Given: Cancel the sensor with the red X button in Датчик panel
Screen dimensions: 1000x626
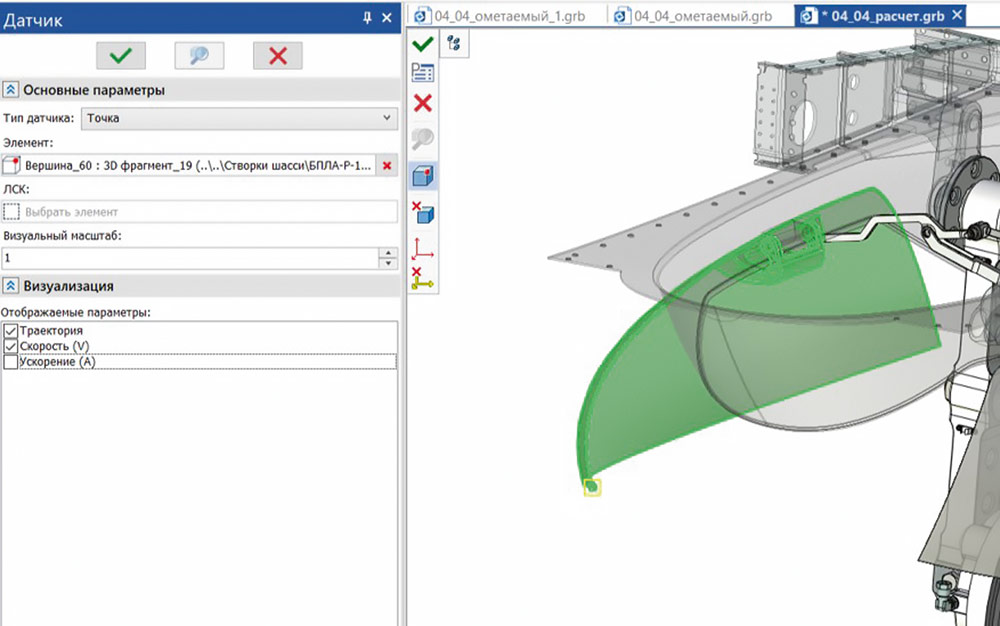Looking at the screenshot, I should tap(277, 55).
